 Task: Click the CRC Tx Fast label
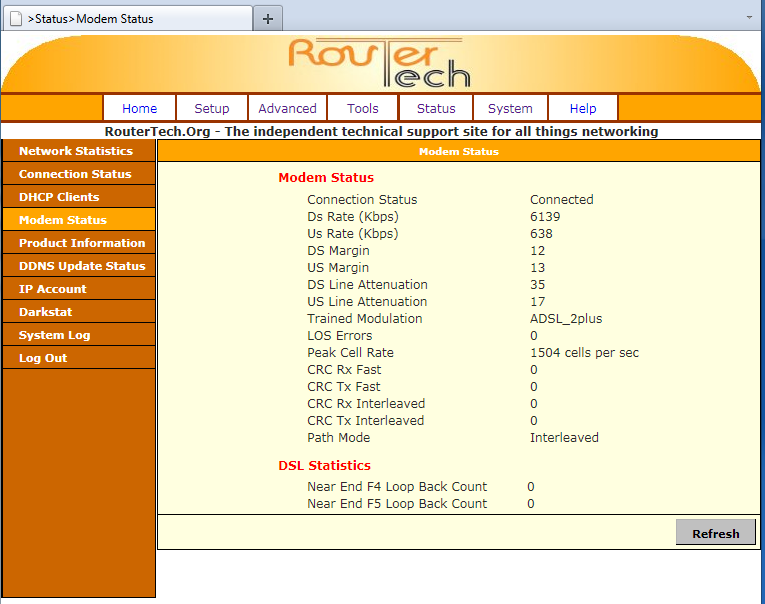343,386
